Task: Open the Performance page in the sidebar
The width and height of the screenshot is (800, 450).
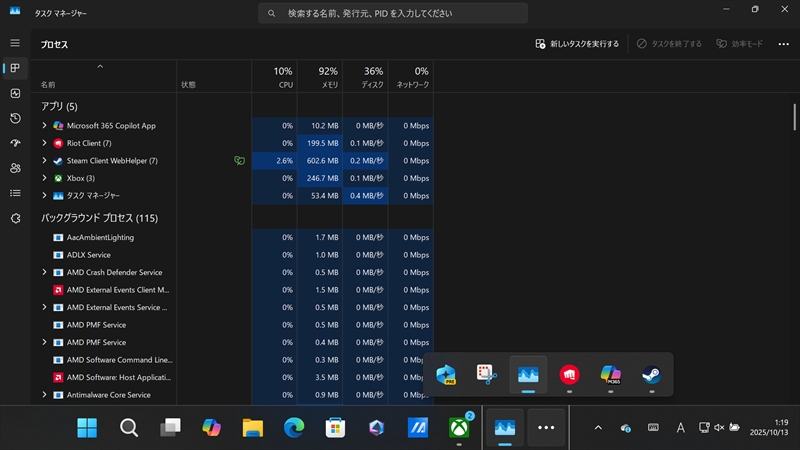Action: point(15,93)
